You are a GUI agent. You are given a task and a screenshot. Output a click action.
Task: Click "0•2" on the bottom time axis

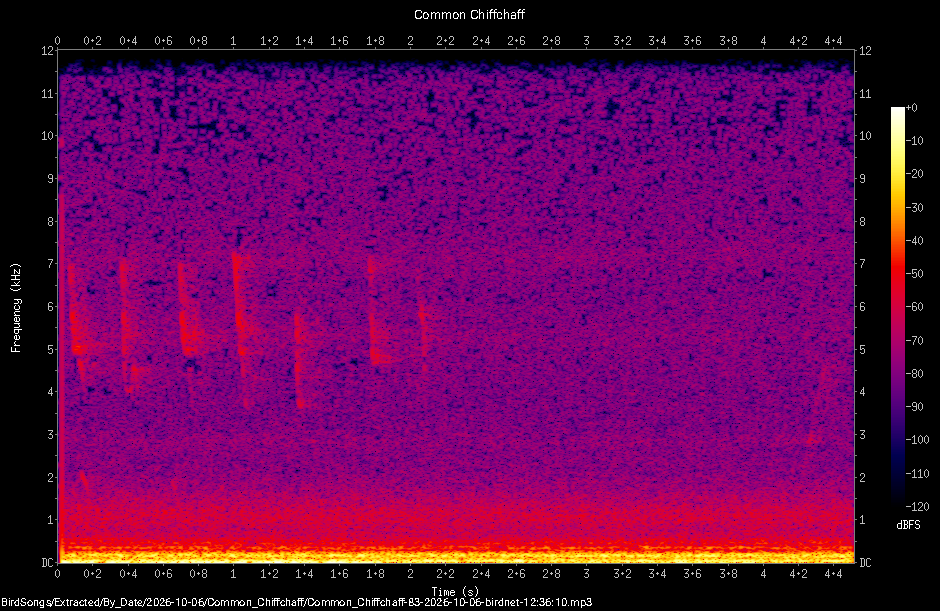pos(92,574)
